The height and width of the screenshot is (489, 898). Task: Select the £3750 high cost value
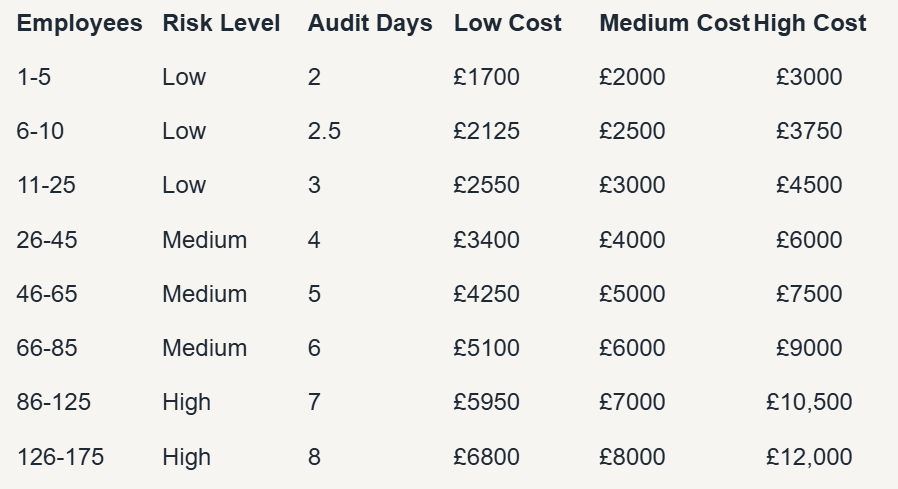[809, 131]
